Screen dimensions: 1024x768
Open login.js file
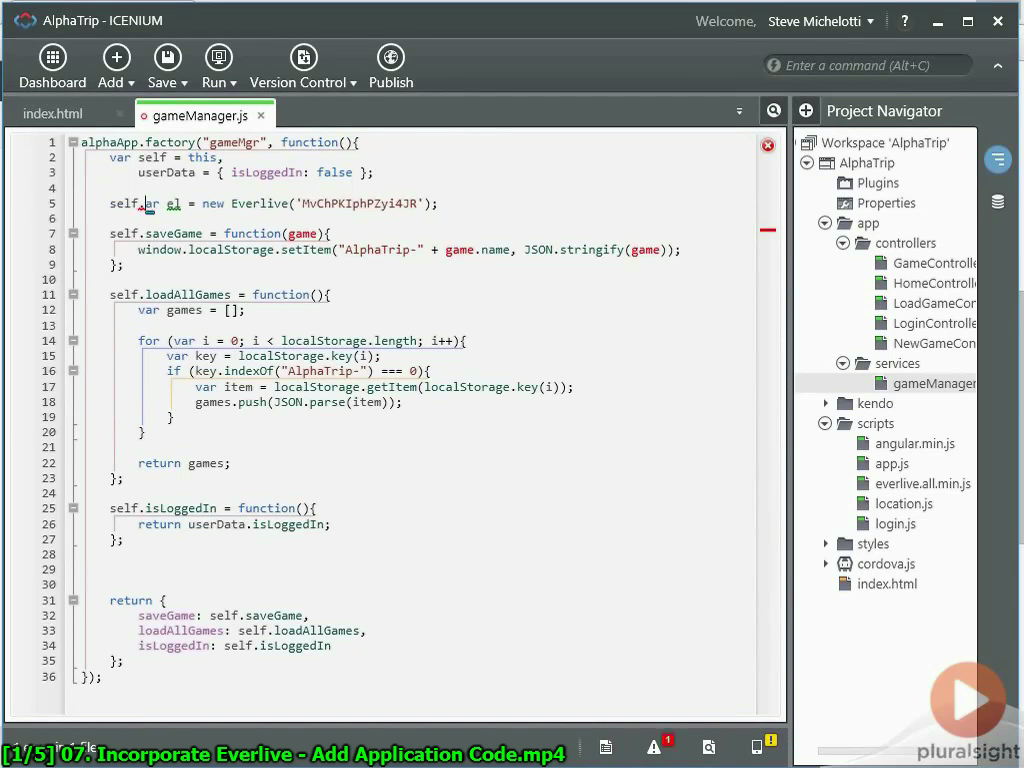click(886, 524)
